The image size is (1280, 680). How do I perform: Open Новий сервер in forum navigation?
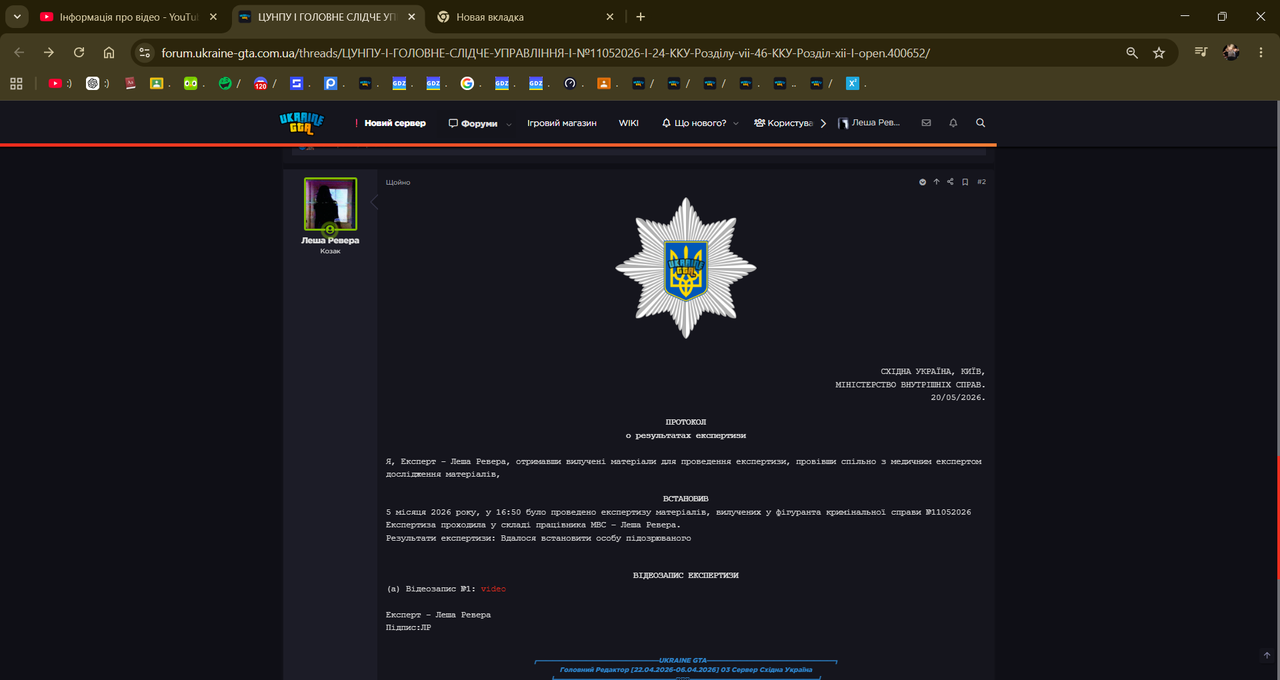[389, 123]
